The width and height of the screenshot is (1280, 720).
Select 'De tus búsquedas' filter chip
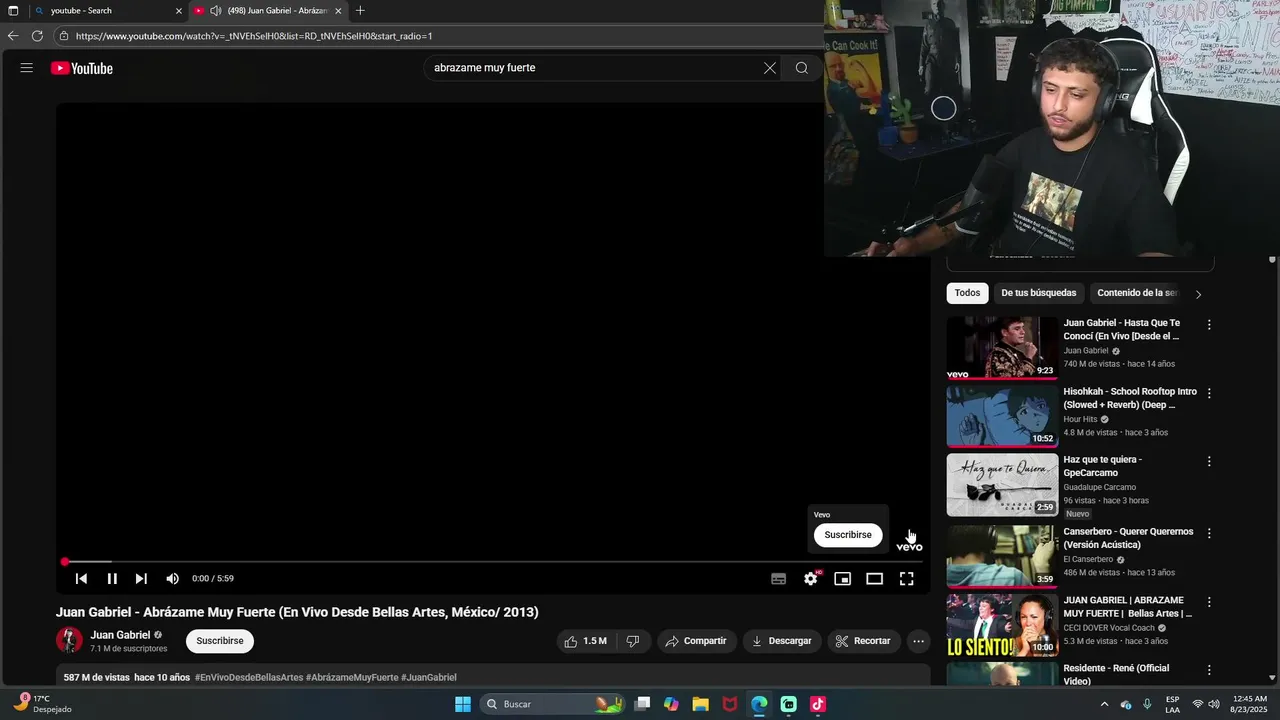pos(1039,293)
